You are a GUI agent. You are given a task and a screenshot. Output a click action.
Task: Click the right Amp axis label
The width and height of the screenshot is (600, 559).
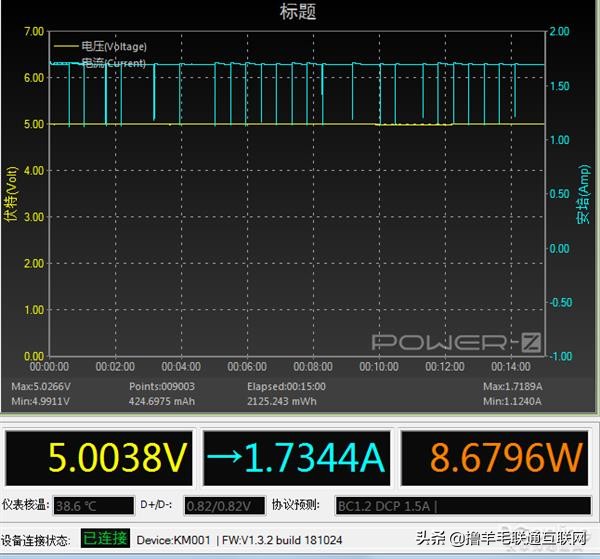584,195
